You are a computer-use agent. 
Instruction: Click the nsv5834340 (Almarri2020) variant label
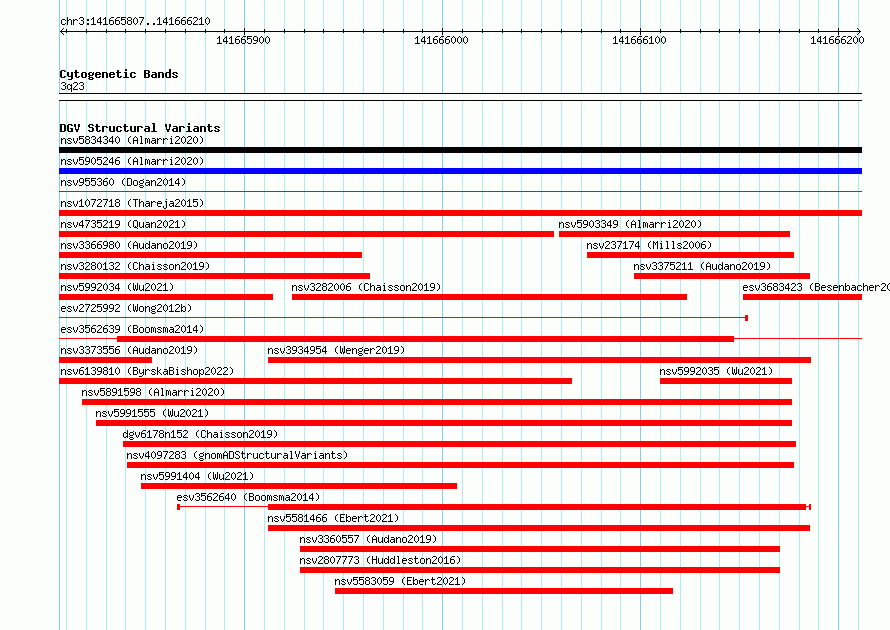[x=132, y=140]
